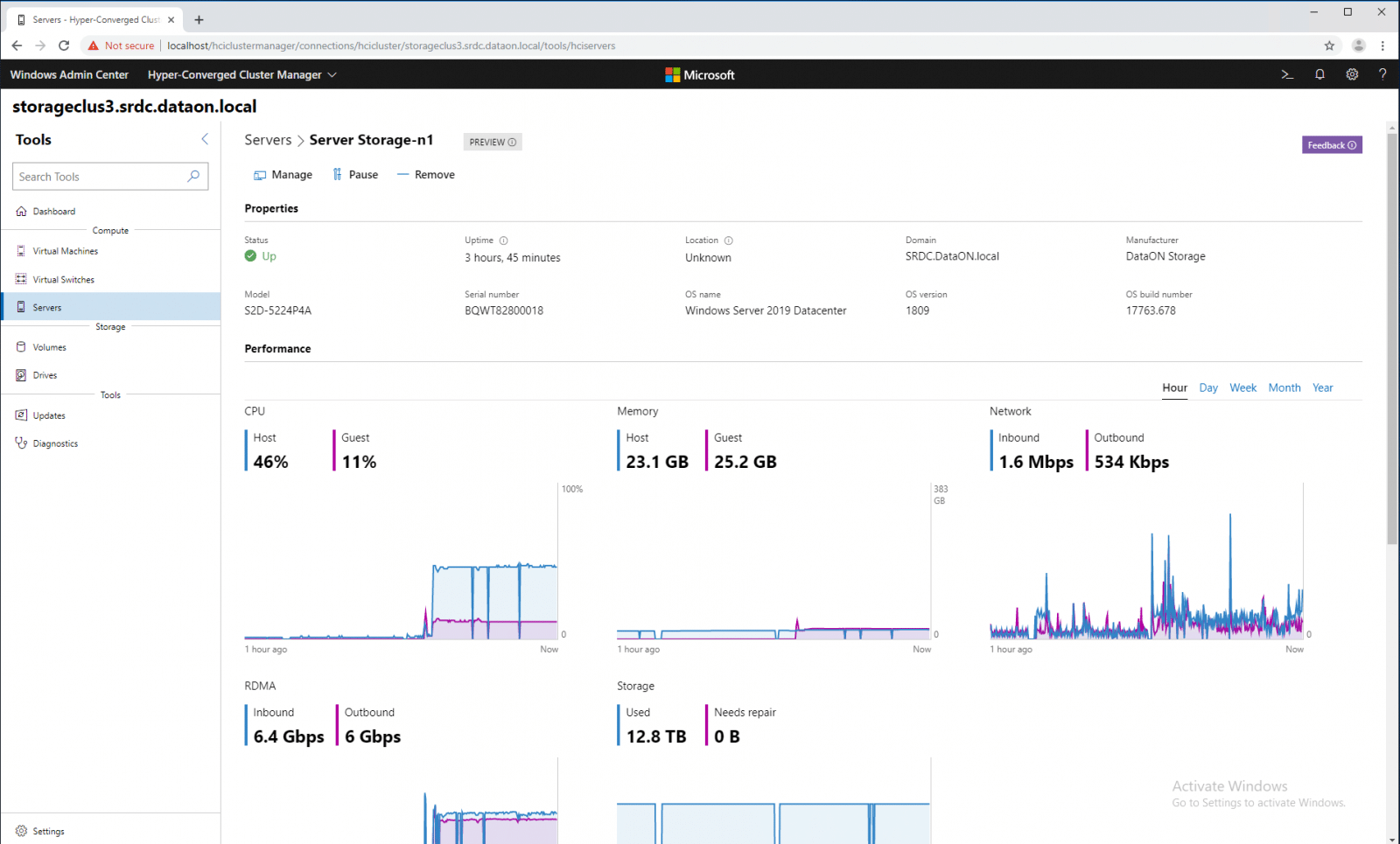Open the settings gear in header
Image resolution: width=1400 pixels, height=844 pixels.
click(1352, 74)
